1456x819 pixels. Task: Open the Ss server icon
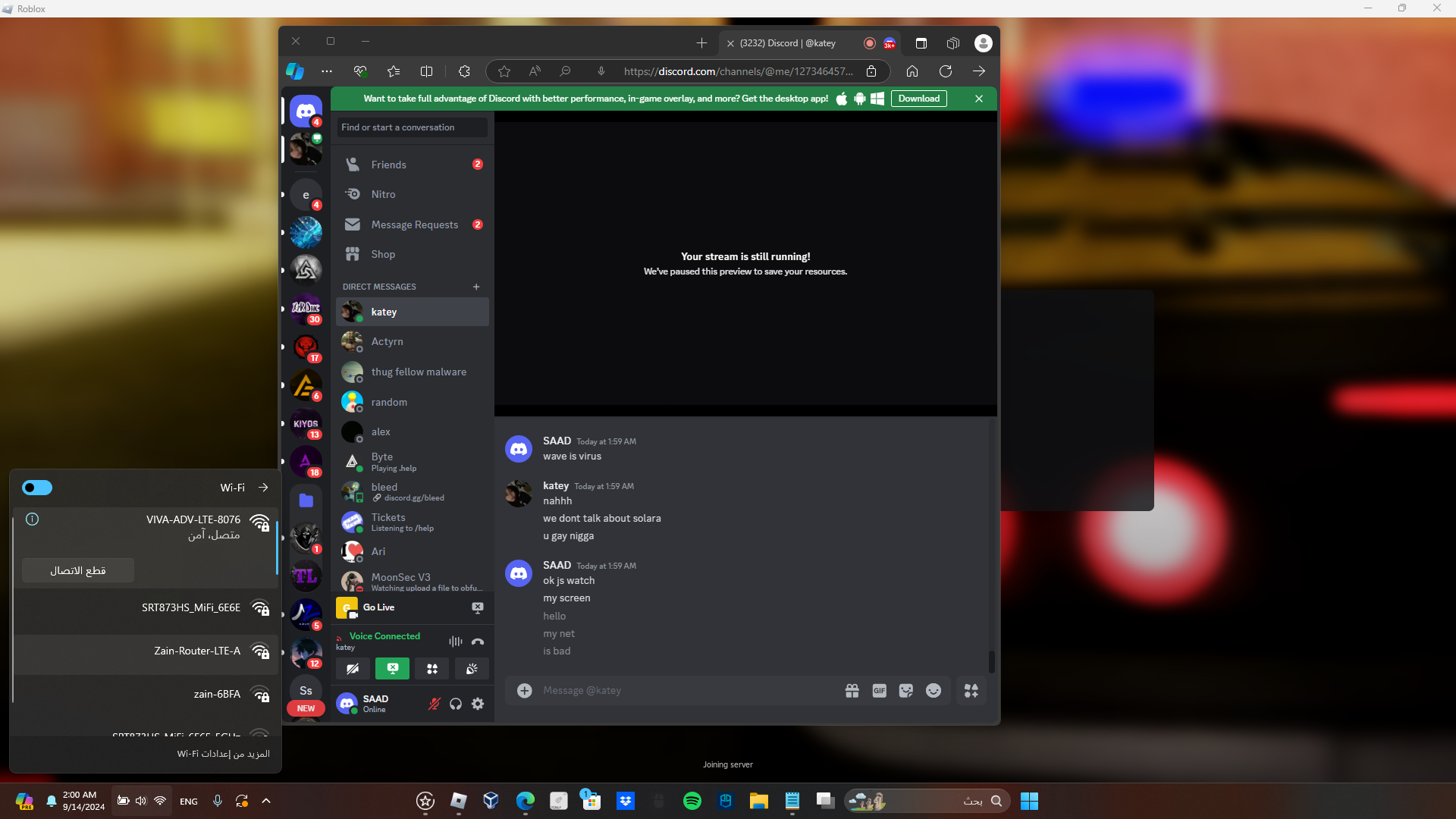point(306,691)
